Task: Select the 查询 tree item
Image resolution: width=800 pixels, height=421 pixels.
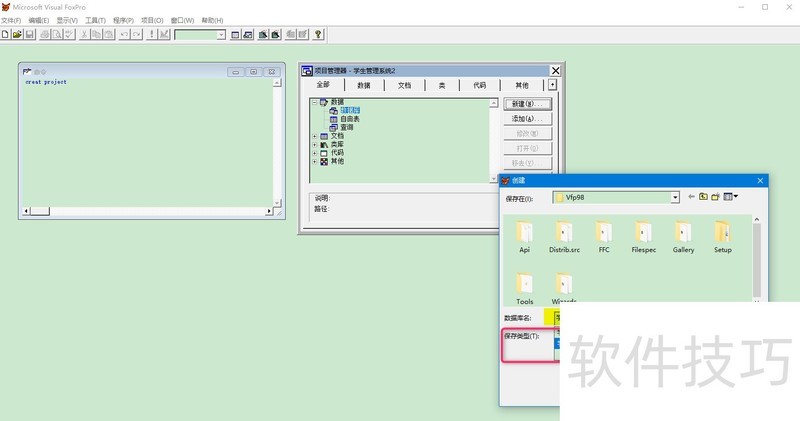Action: pyautogui.click(x=347, y=128)
